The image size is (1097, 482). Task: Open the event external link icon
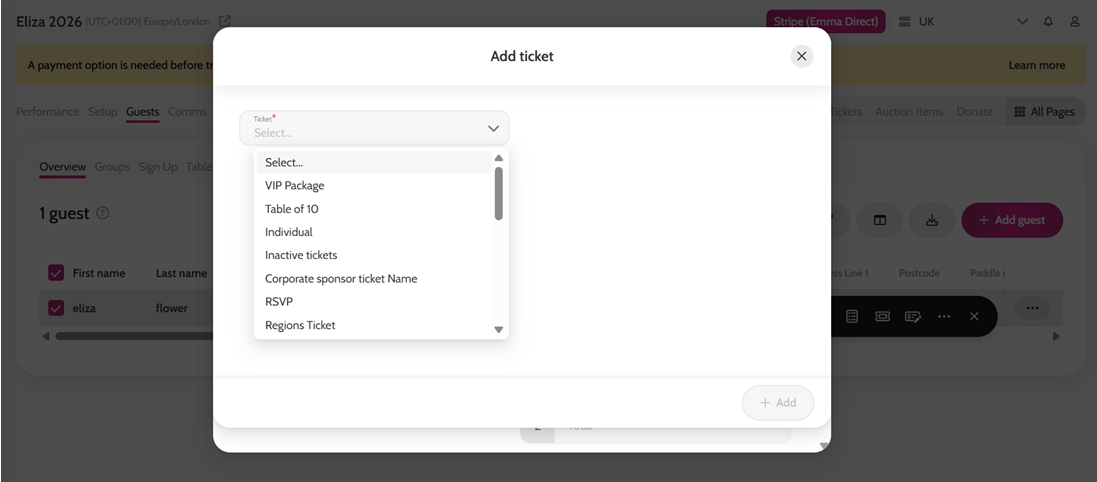[225, 22]
